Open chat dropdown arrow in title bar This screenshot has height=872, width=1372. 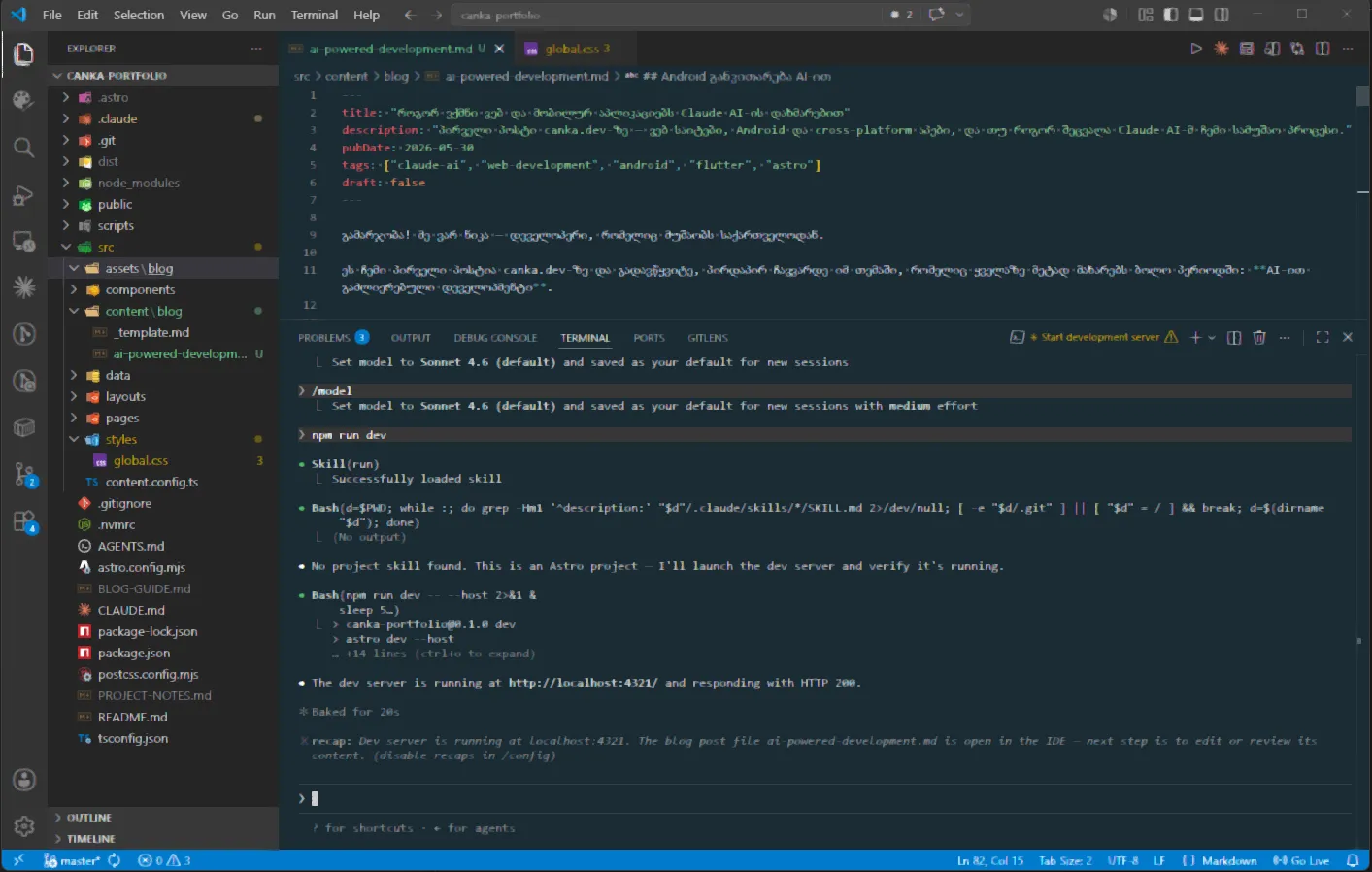959,15
